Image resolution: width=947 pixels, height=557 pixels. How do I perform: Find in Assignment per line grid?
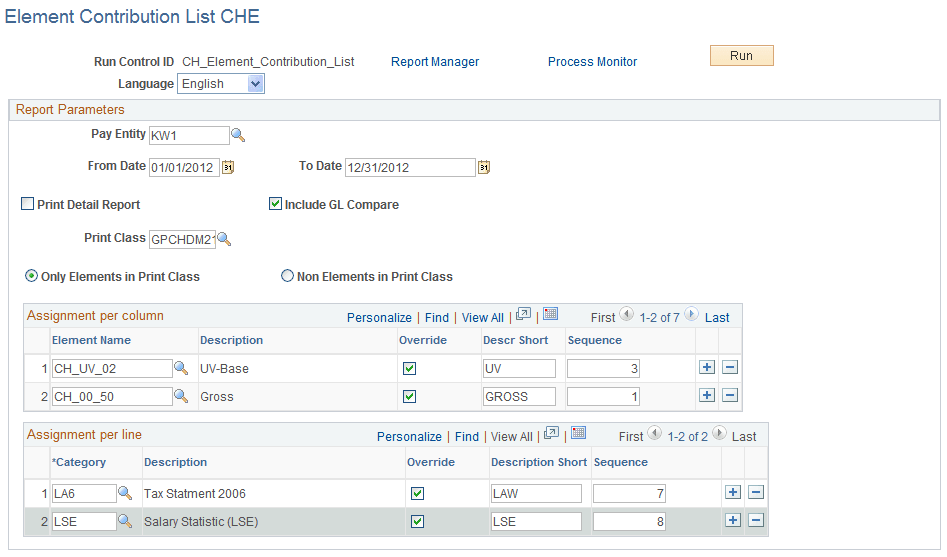click(x=467, y=437)
